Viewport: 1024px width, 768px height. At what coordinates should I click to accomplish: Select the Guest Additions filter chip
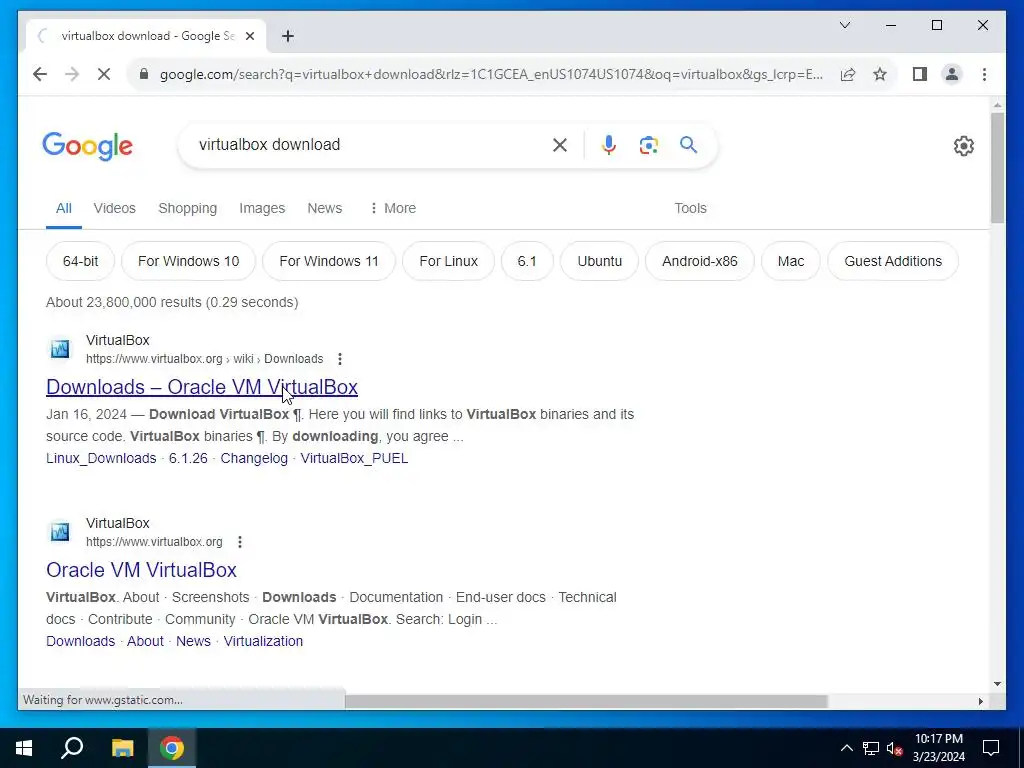[893, 261]
